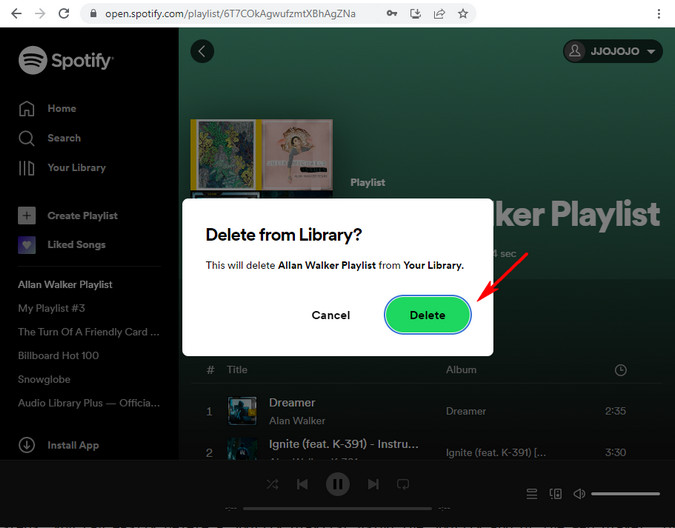The width and height of the screenshot is (675, 528).
Task: Open Audio Library Plus playlist
Action: click(x=89, y=403)
